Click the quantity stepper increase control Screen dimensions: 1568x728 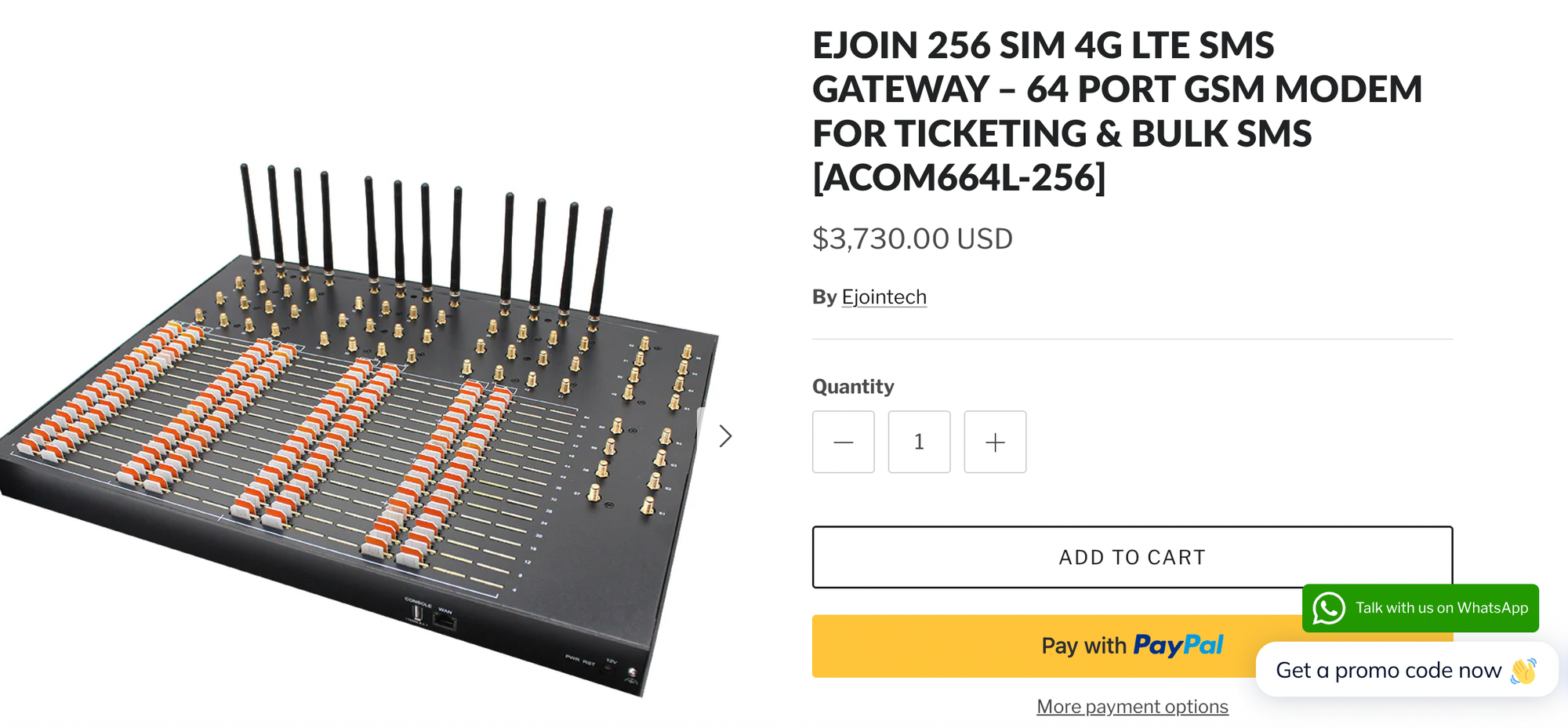pos(994,442)
